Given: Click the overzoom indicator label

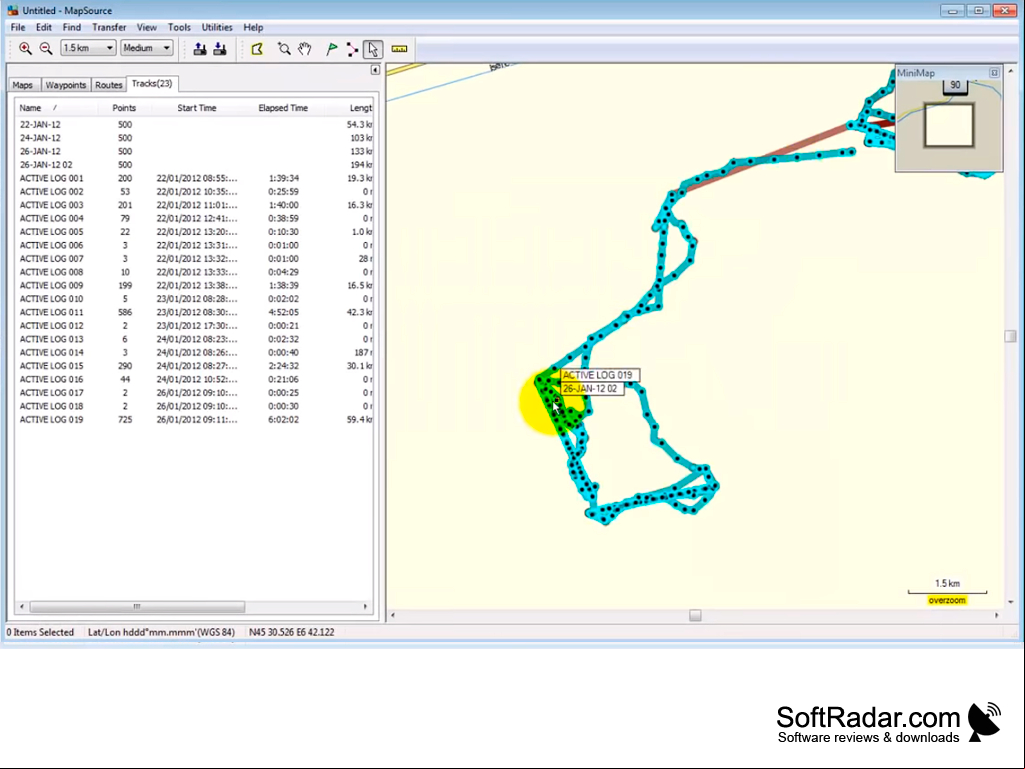Looking at the screenshot, I should click(947, 600).
